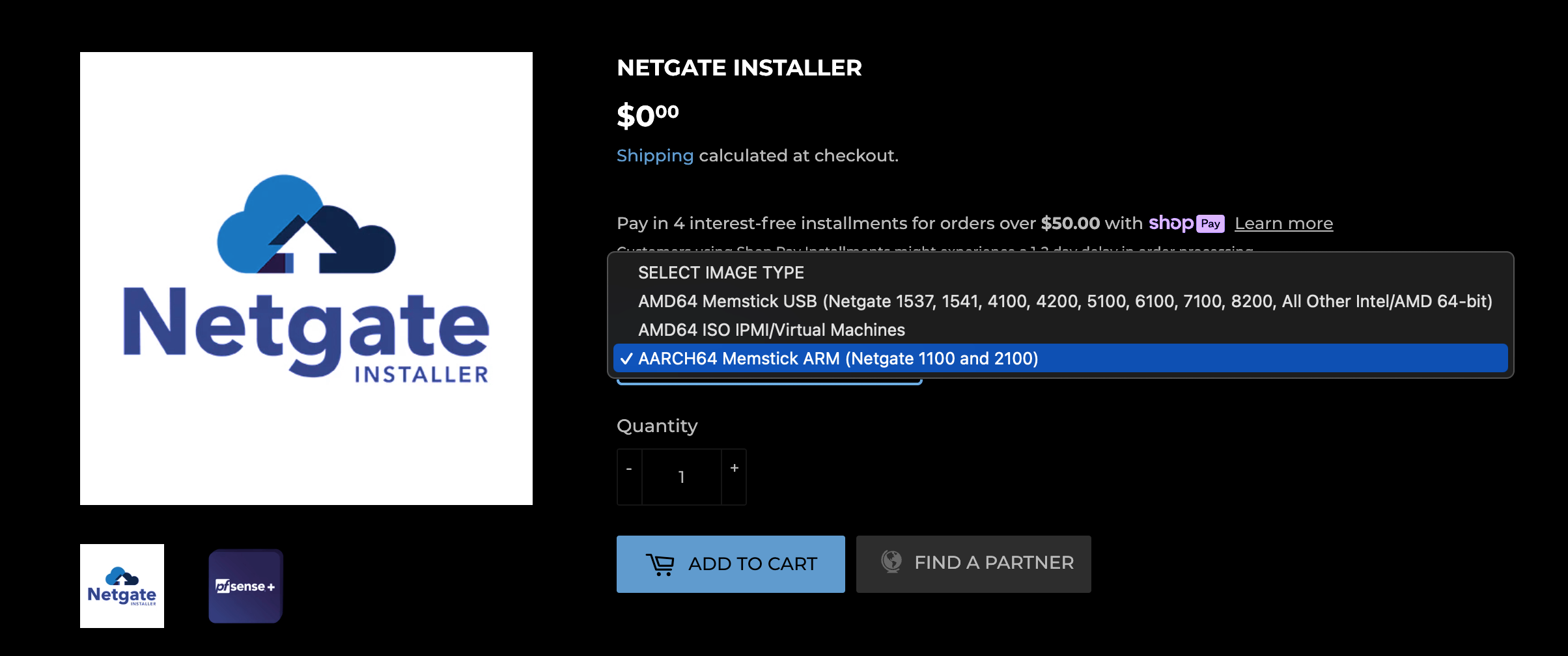Click the globe icon on Find a Partner

(x=891, y=561)
